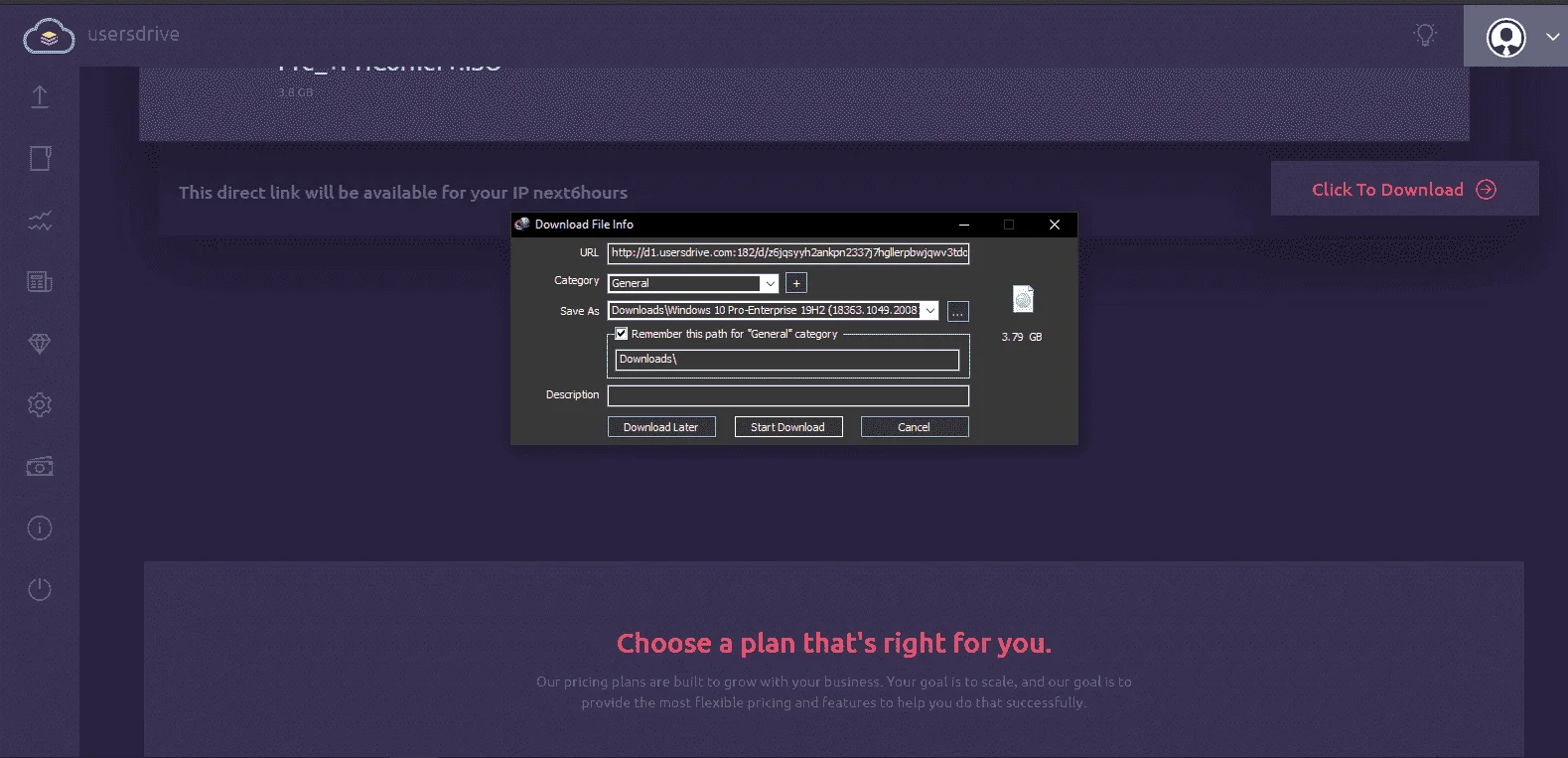
Task: Open the statistics chart icon in sidebar
Action: (x=40, y=221)
